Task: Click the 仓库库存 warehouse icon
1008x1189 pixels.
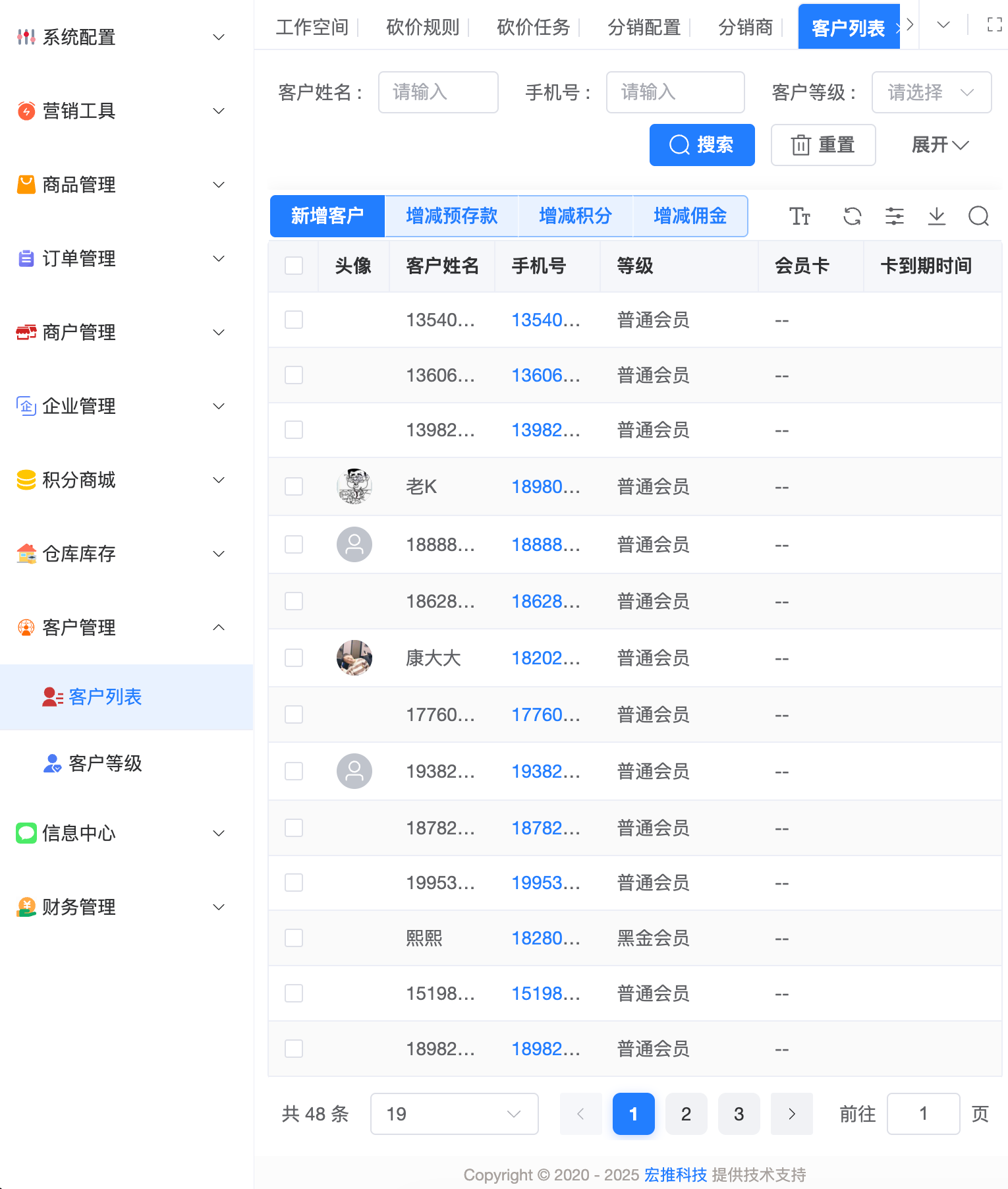Action: (26, 554)
